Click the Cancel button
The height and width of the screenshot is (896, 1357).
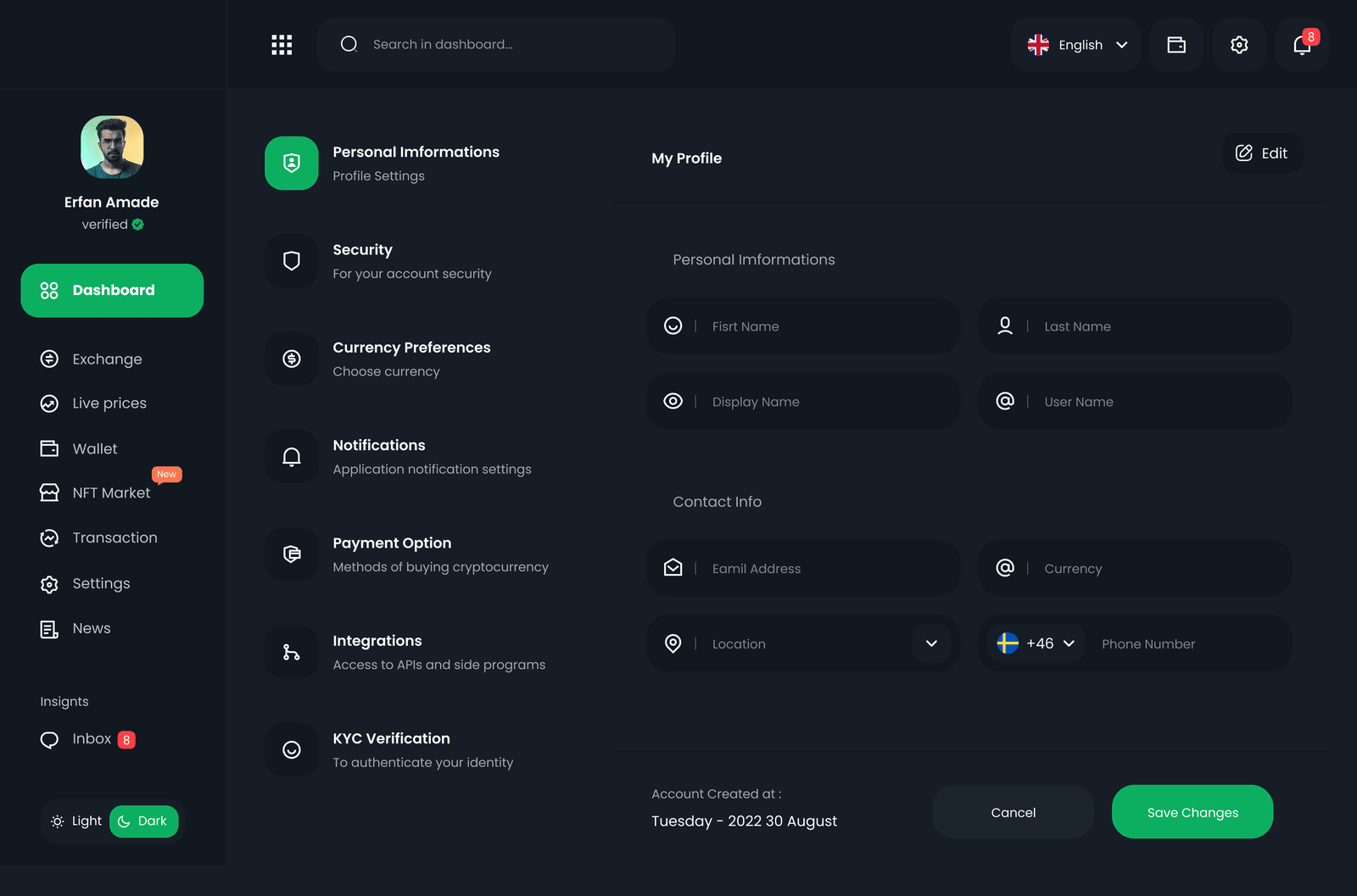coord(1014,812)
